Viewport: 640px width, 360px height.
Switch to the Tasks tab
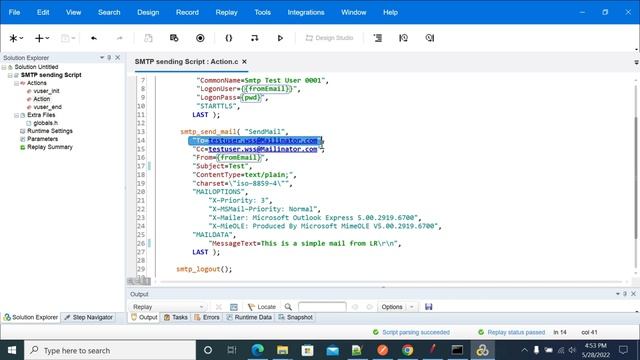(176, 317)
